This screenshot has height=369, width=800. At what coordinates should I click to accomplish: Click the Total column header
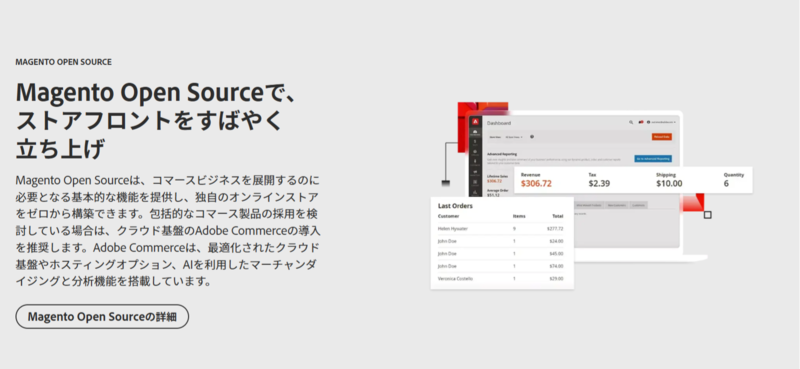coord(557,216)
